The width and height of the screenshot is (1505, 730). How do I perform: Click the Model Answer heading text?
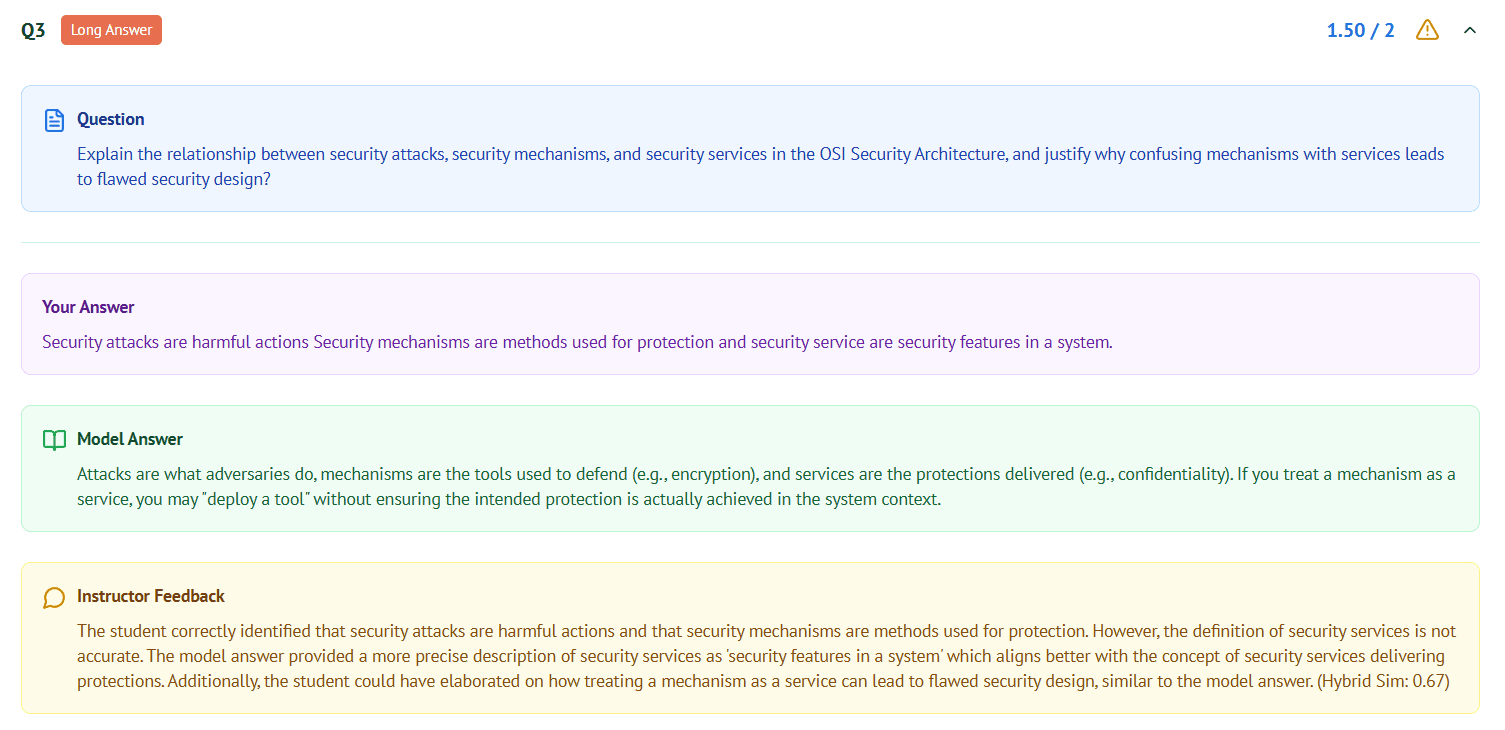[130, 439]
